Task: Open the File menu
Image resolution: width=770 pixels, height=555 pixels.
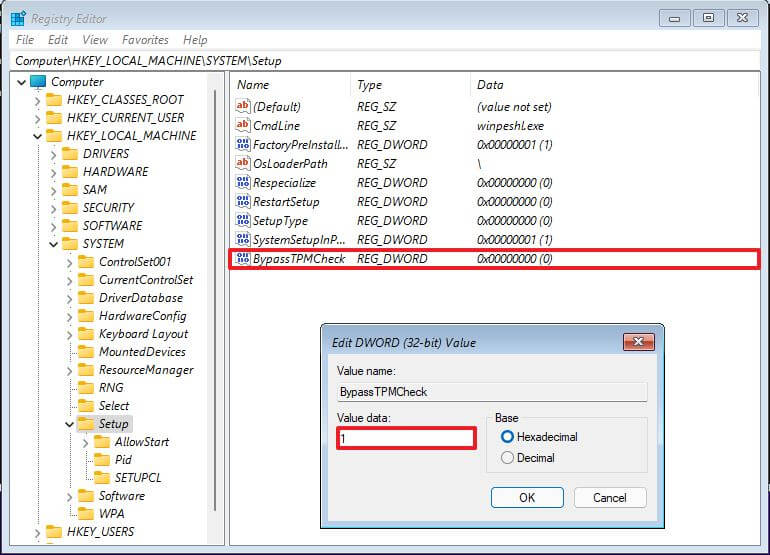Action: [x=25, y=40]
